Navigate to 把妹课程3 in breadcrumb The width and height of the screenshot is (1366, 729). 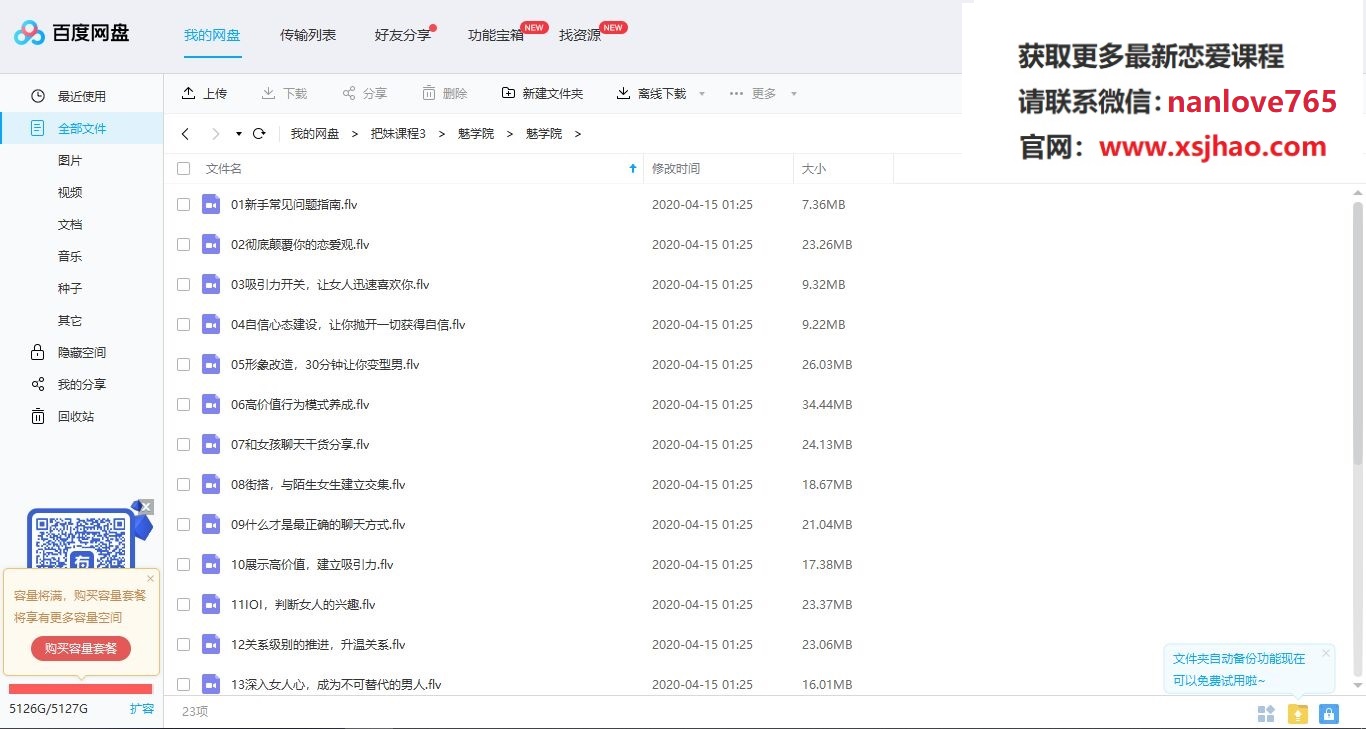[398, 134]
